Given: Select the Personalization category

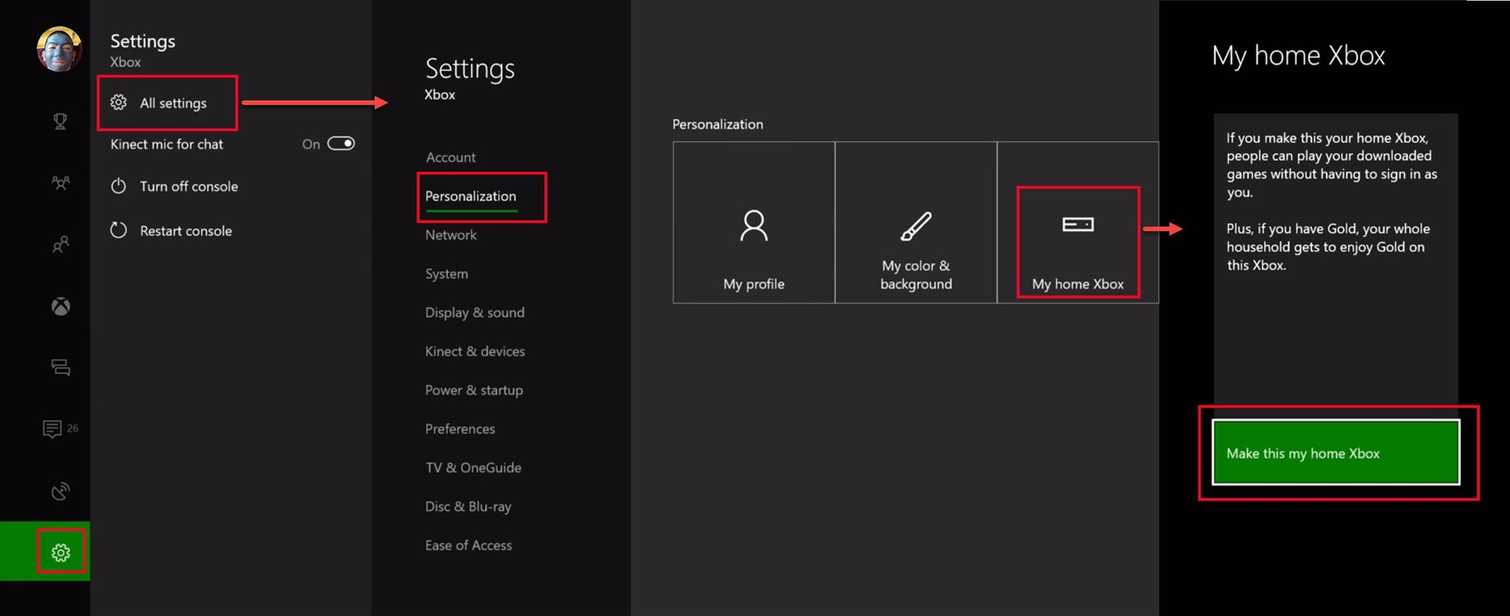Looking at the screenshot, I should pos(471,196).
